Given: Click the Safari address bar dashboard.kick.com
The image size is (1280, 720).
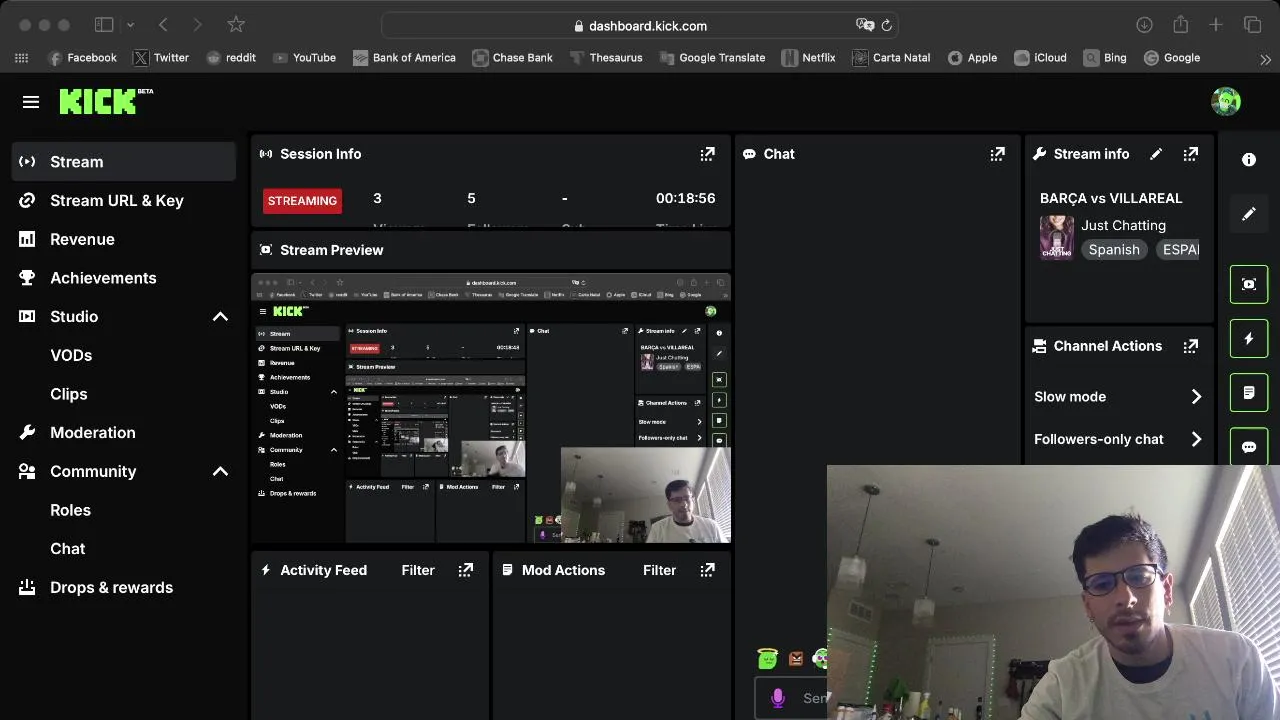Looking at the screenshot, I should tap(640, 26).
